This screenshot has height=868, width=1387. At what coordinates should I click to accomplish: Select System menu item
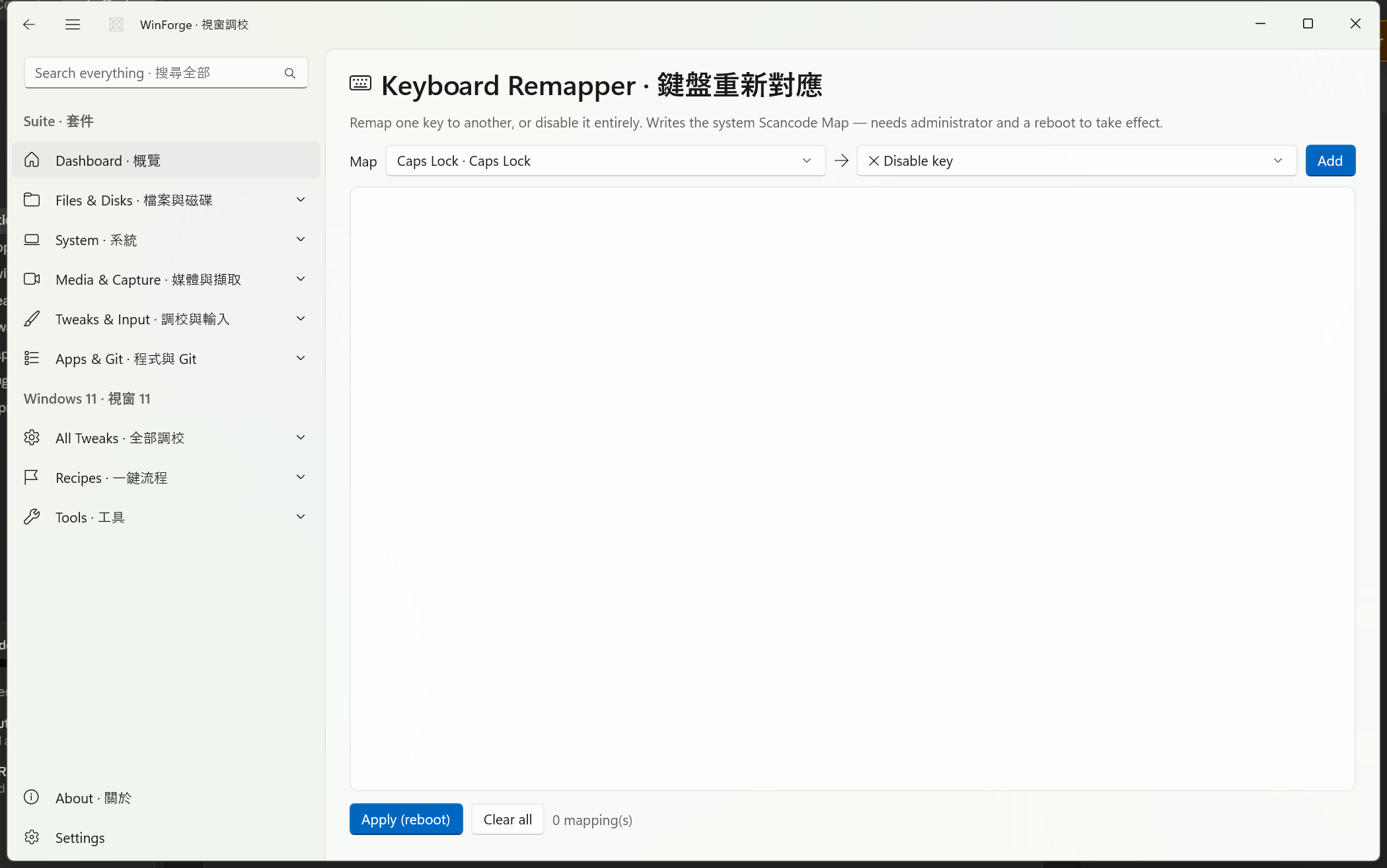[x=166, y=240]
